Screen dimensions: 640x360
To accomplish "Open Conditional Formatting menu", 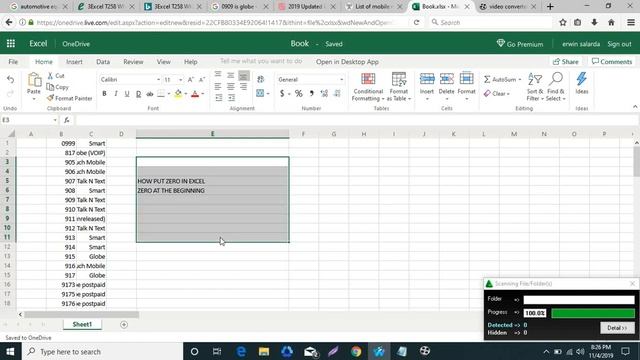I will coord(368,87).
